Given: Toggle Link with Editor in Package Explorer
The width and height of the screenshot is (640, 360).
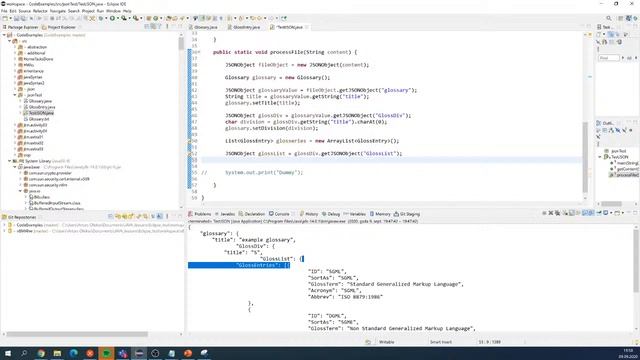Looking at the screenshot, I should [153, 27].
